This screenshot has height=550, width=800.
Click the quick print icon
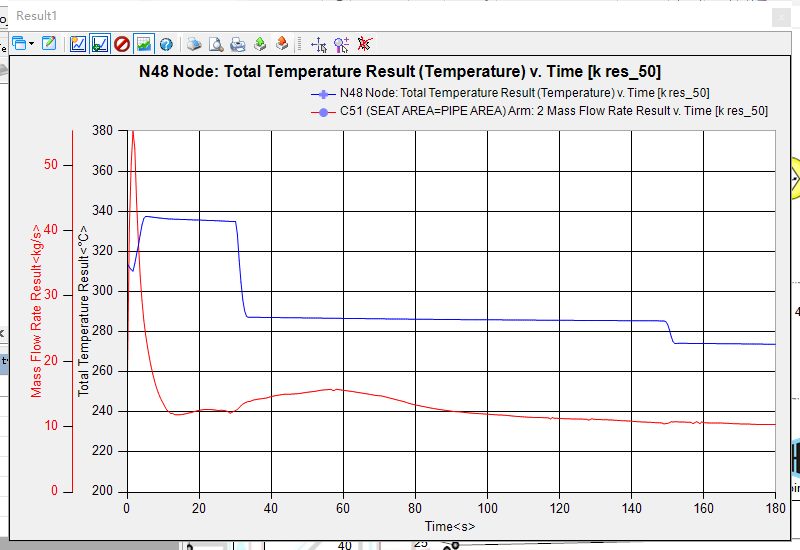click(194, 44)
